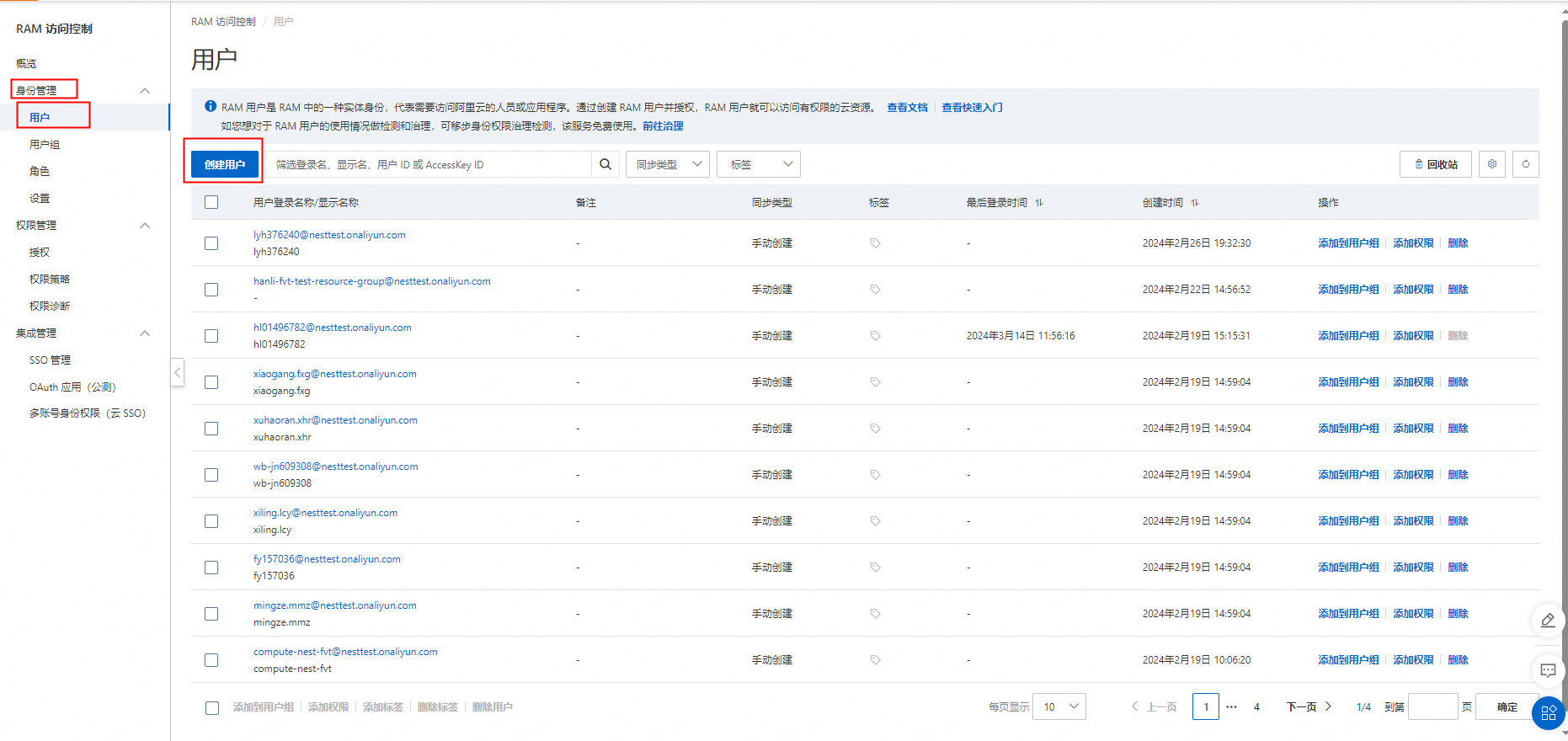This screenshot has height=741, width=1568.
Task: Open 权限策略 in the sidebar
Action: pos(50,279)
